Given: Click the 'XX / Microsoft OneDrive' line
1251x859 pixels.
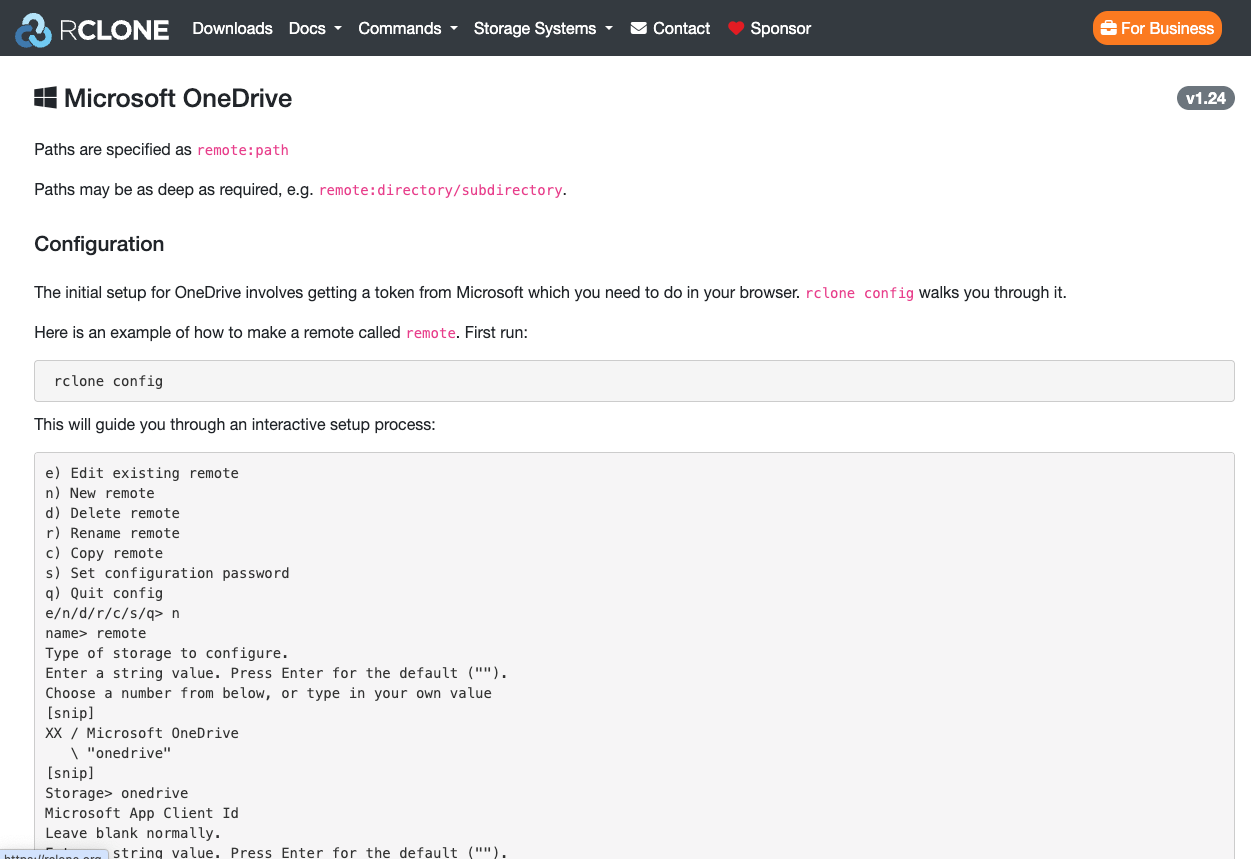Looking at the screenshot, I should pyautogui.click(x=142, y=733).
